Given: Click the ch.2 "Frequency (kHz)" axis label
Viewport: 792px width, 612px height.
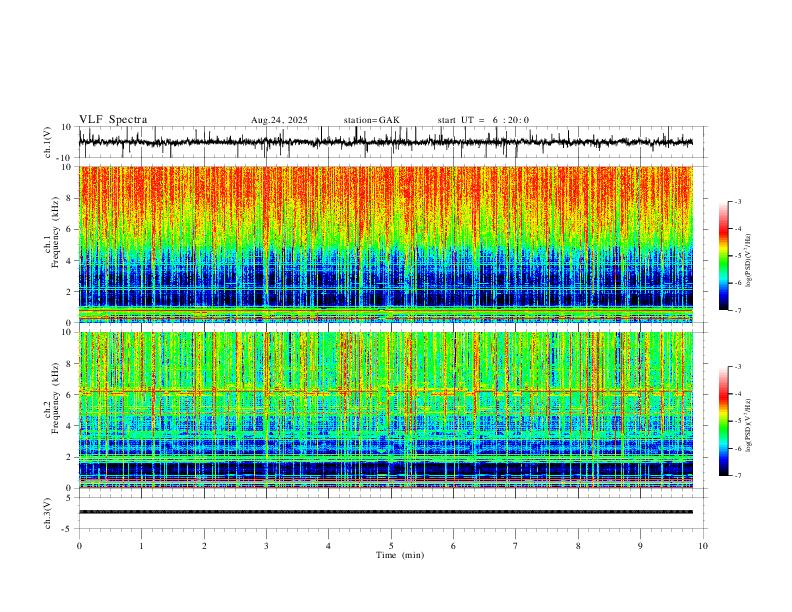Looking at the screenshot, I should coord(56,398).
